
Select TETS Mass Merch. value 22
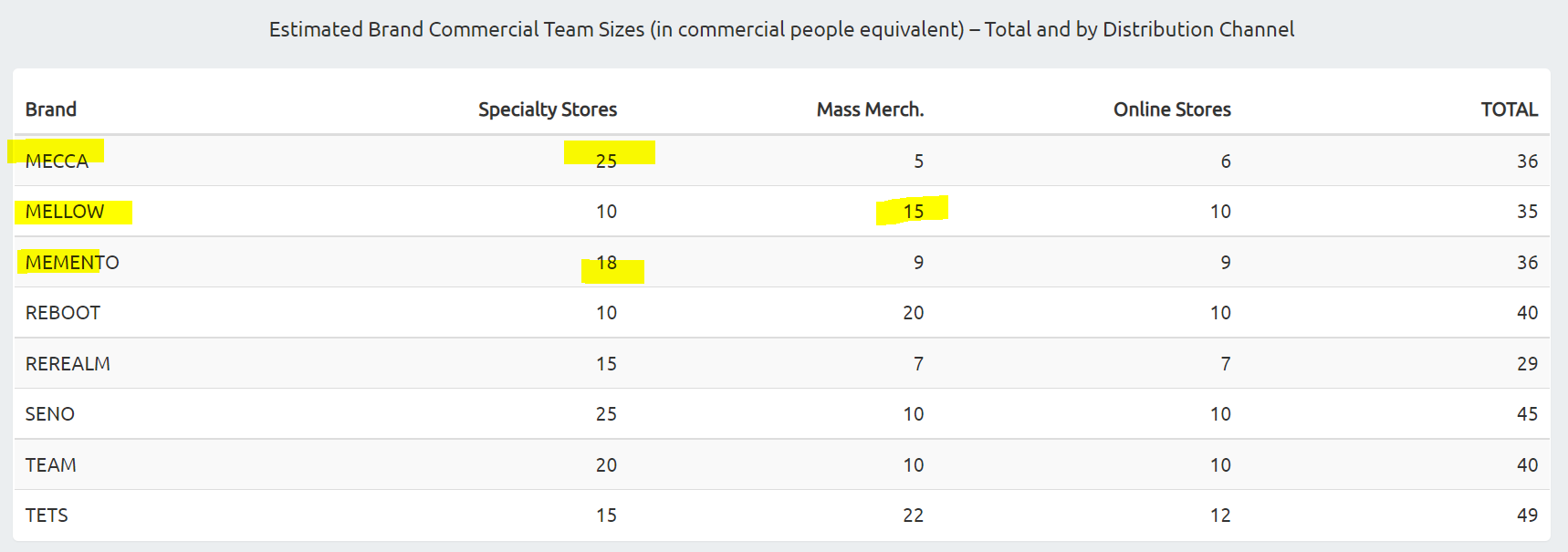tap(914, 516)
